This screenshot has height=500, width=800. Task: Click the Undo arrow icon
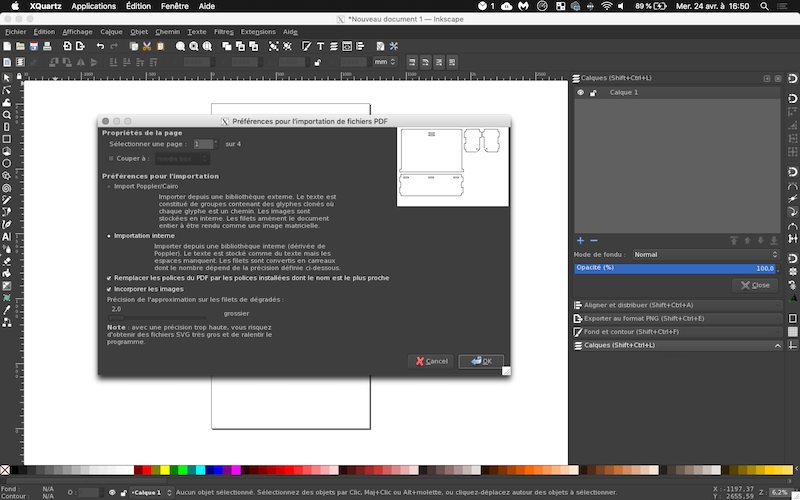coord(100,46)
